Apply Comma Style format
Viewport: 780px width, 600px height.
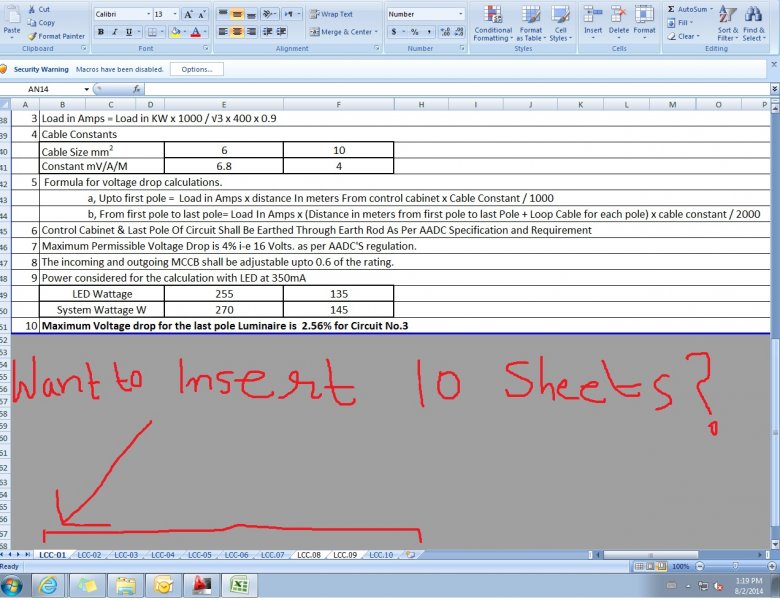(x=429, y=32)
